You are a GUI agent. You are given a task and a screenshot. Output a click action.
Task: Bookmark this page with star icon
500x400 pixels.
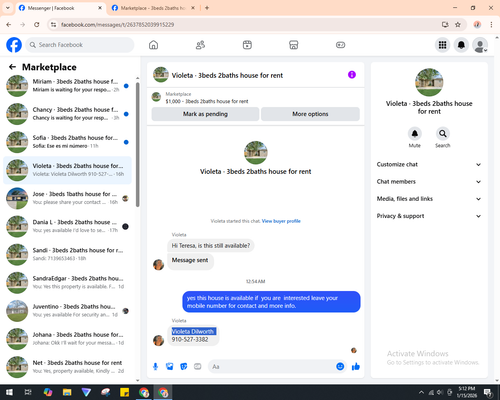(458, 25)
